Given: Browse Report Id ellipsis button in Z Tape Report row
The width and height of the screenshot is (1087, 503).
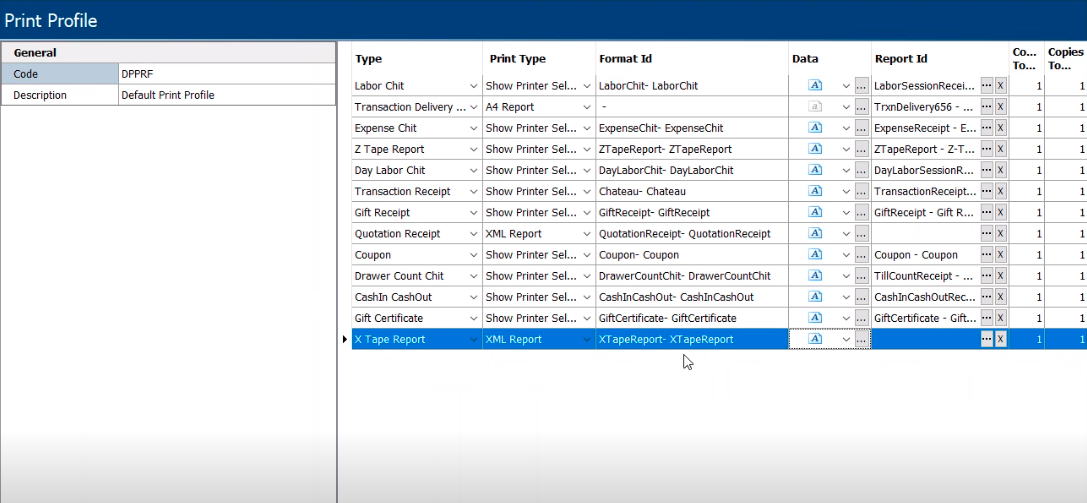Looking at the screenshot, I should tap(987, 149).
